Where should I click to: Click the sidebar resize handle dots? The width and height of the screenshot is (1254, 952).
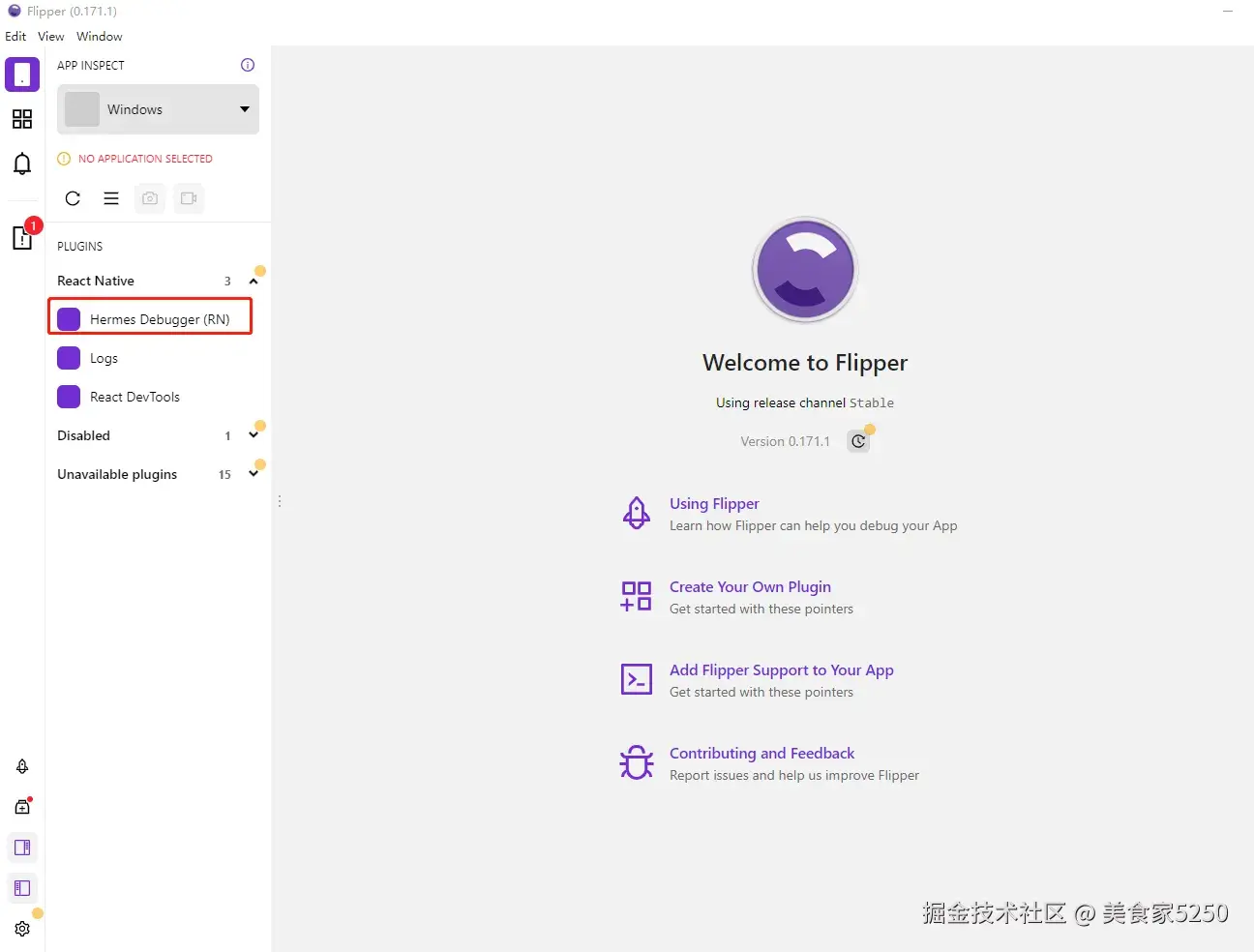[x=280, y=501]
